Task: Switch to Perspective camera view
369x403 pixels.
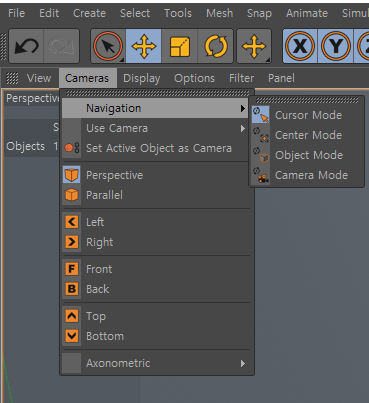Action: (x=114, y=175)
